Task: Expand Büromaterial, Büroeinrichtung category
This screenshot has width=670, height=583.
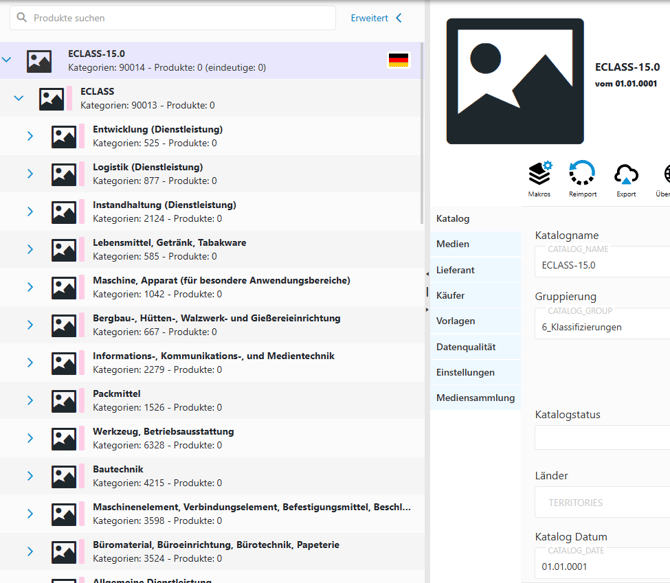Action: coord(30,551)
